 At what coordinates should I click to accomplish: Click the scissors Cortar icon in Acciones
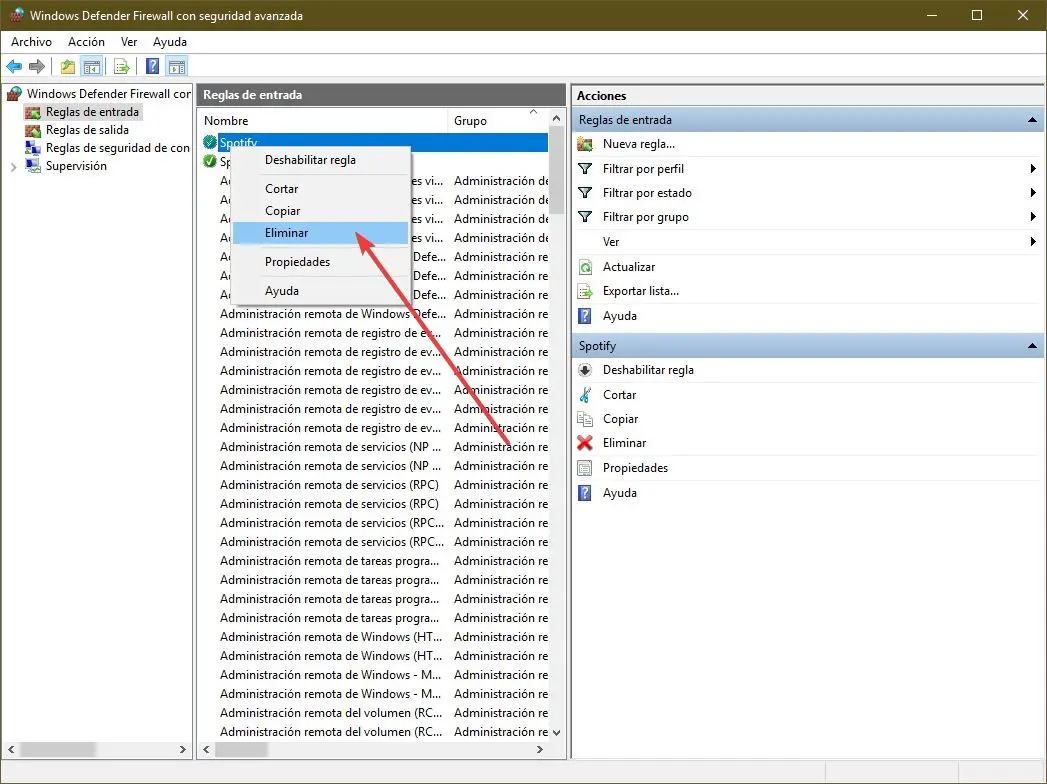pos(585,395)
